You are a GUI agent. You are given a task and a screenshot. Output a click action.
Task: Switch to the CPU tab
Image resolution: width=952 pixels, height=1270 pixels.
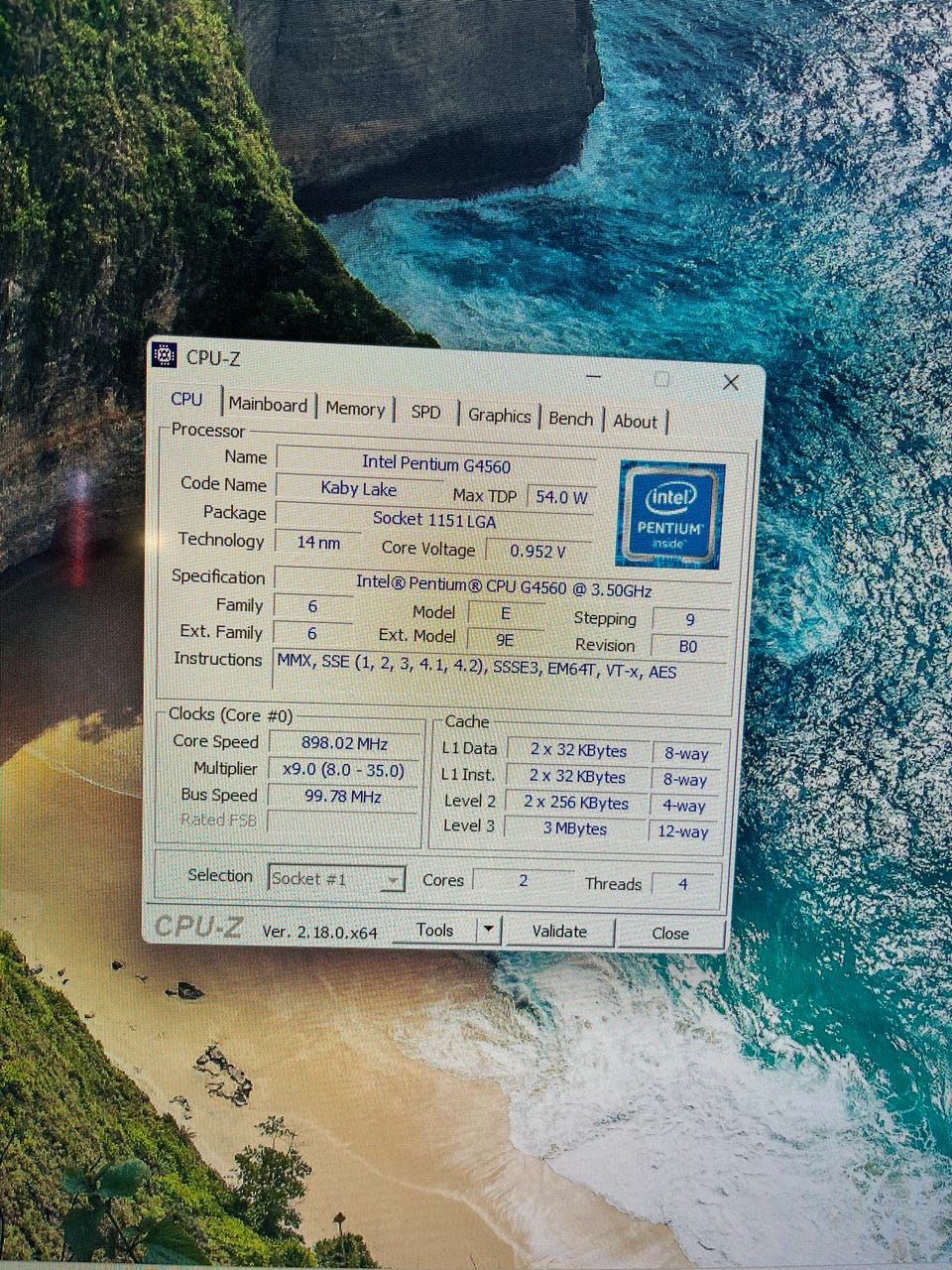(186, 399)
